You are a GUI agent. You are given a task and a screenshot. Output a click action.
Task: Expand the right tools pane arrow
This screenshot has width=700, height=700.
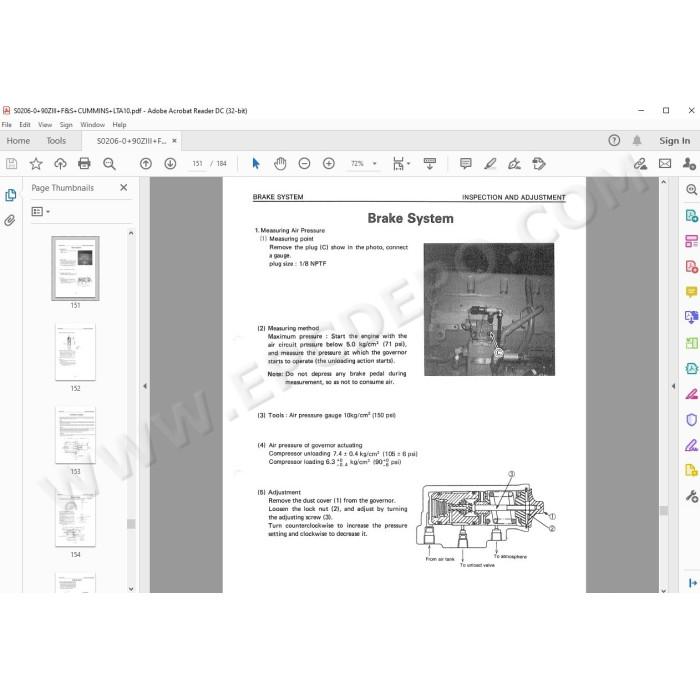(692, 583)
